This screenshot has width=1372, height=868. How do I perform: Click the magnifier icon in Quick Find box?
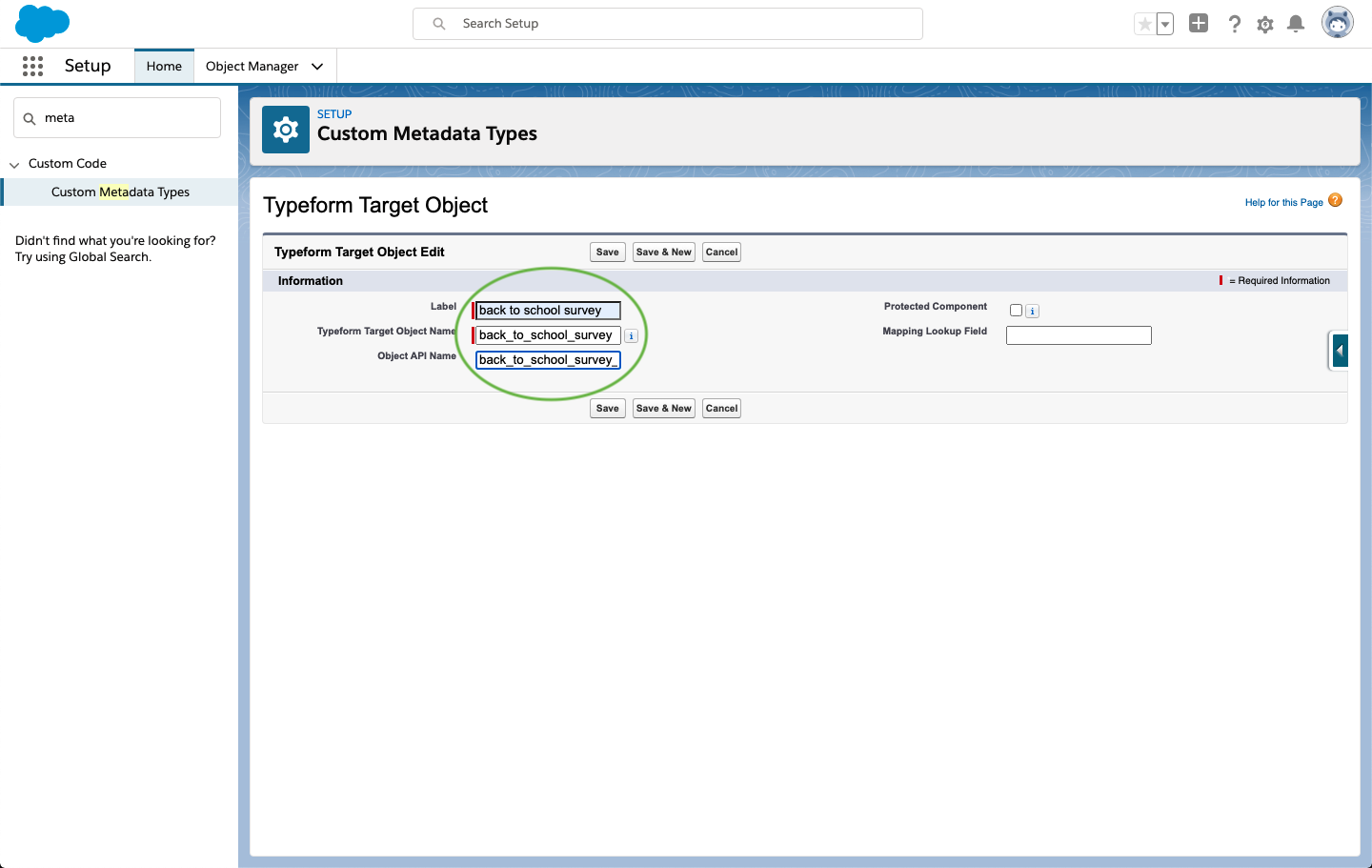click(x=30, y=118)
